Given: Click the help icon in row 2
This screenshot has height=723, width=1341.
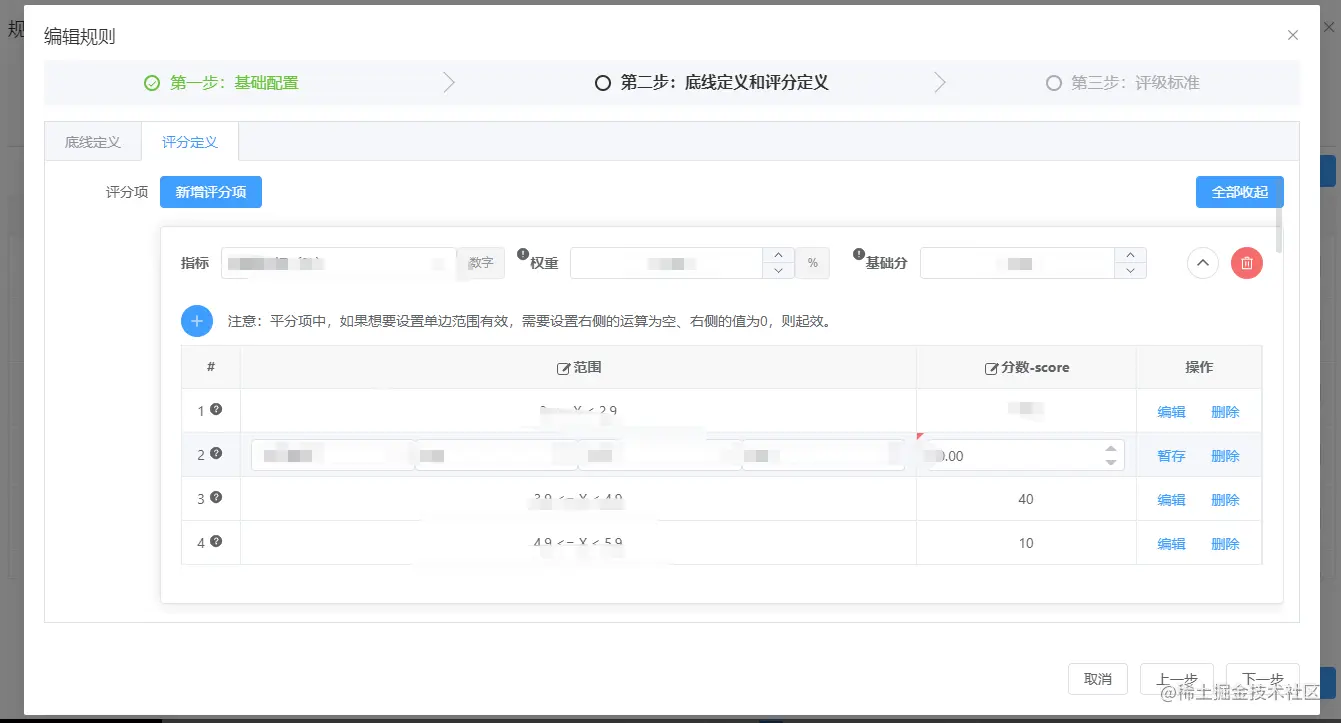Looking at the screenshot, I should point(216,453).
